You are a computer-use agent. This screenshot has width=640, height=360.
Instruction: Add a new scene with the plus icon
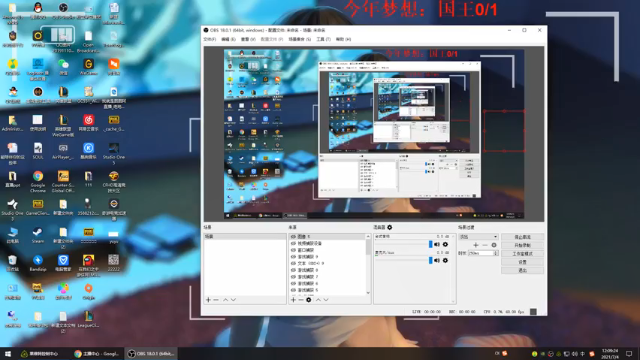click(208, 300)
